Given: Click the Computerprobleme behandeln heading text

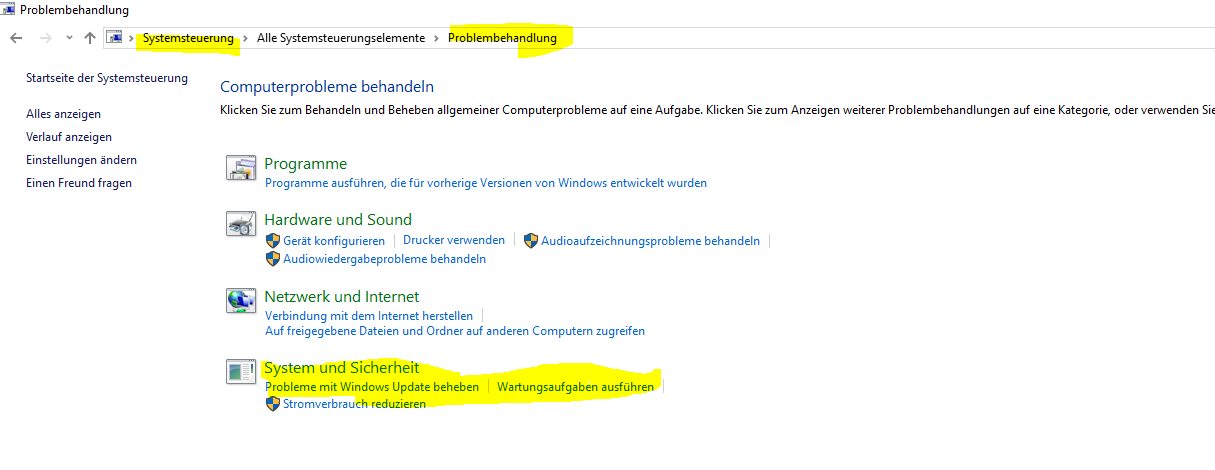Looking at the screenshot, I should coord(327,87).
